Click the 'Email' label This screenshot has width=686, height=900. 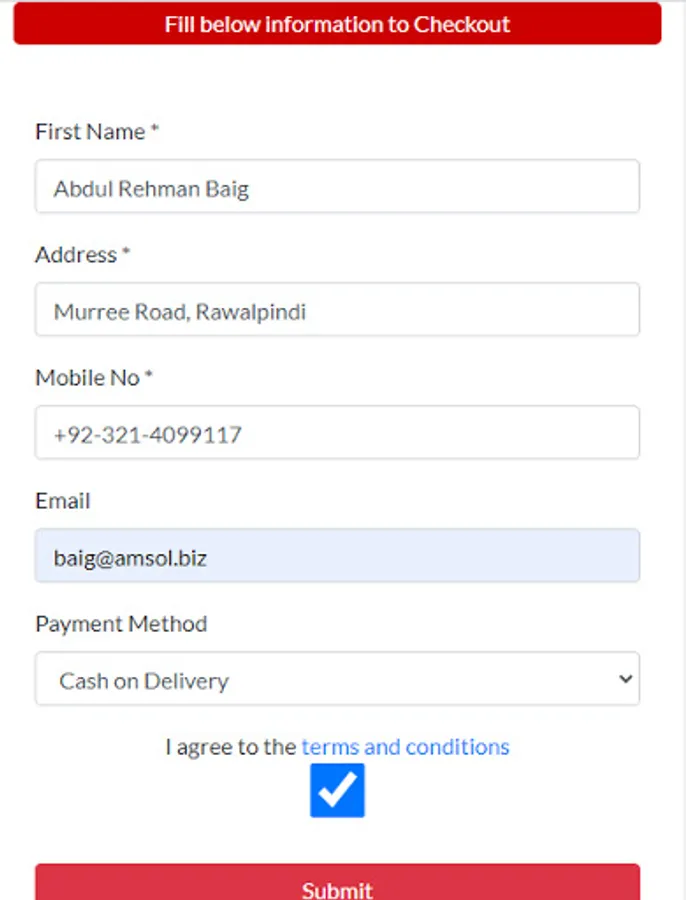click(63, 501)
